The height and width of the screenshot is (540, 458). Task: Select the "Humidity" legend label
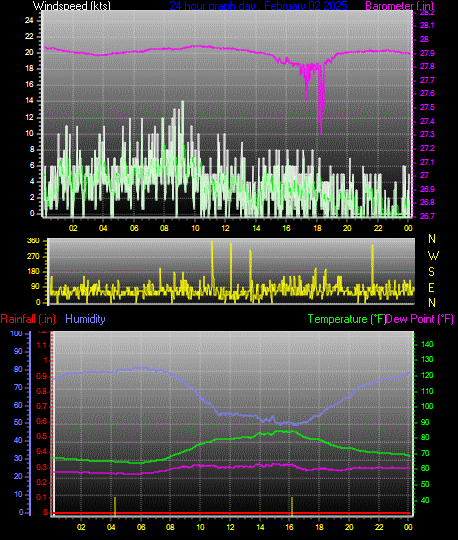pos(85,319)
